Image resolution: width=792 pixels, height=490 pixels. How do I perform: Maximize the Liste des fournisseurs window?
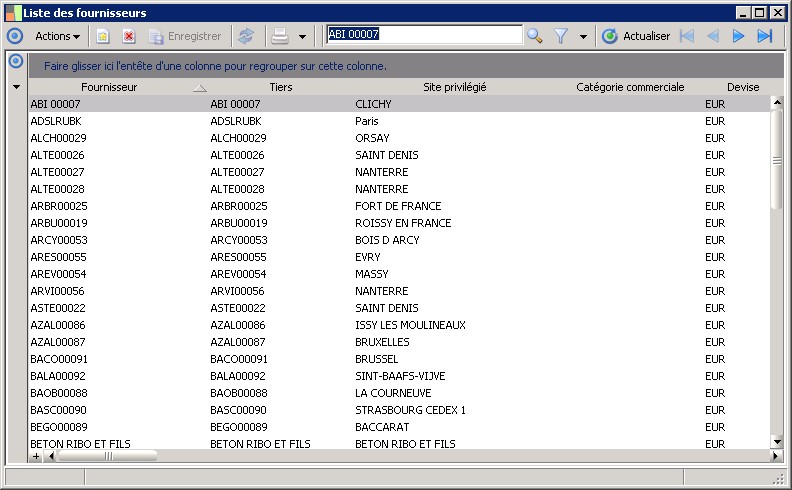click(x=760, y=13)
